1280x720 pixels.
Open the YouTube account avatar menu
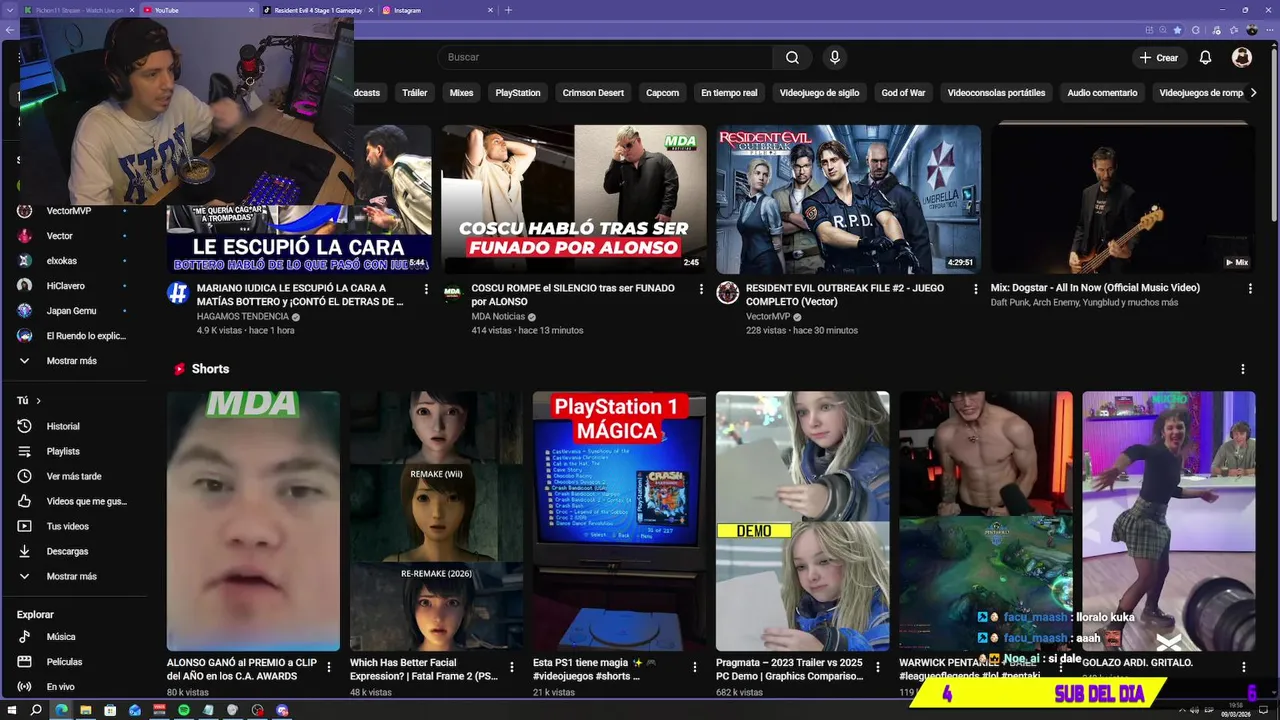pos(1242,58)
